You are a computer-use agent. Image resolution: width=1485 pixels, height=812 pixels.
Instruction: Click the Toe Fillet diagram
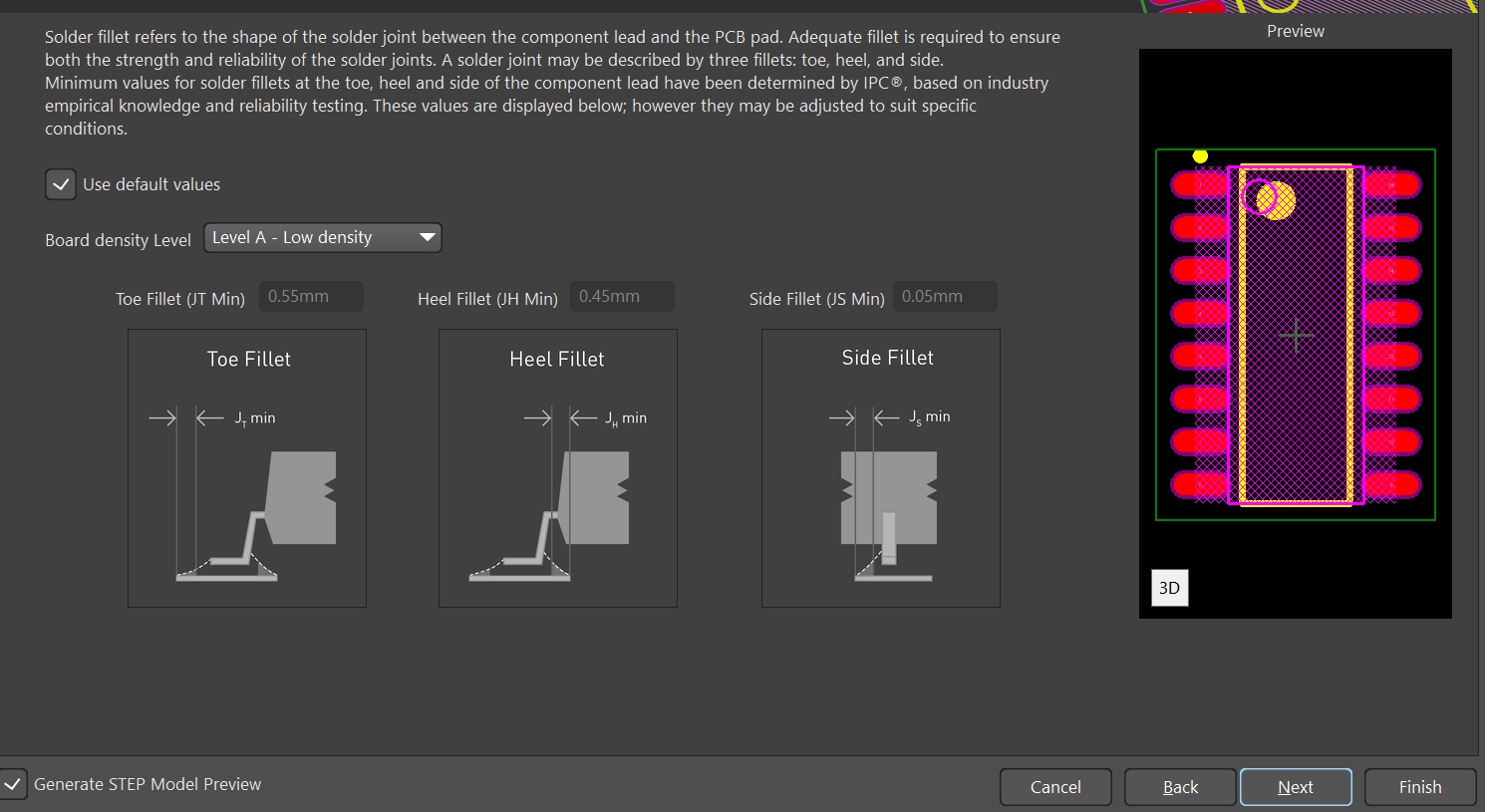(x=247, y=468)
